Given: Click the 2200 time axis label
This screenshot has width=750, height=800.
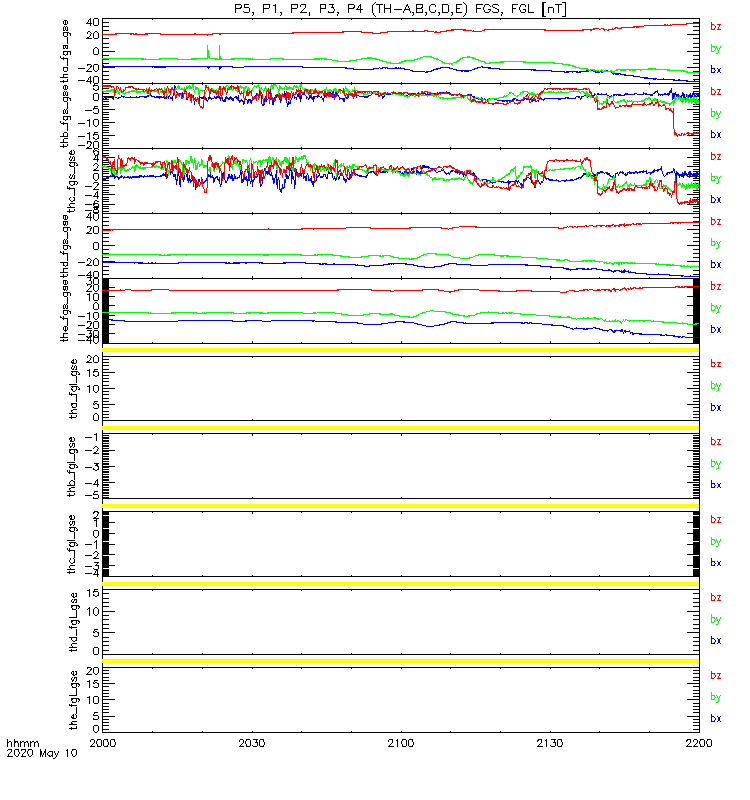Looking at the screenshot, I should tap(699, 743).
